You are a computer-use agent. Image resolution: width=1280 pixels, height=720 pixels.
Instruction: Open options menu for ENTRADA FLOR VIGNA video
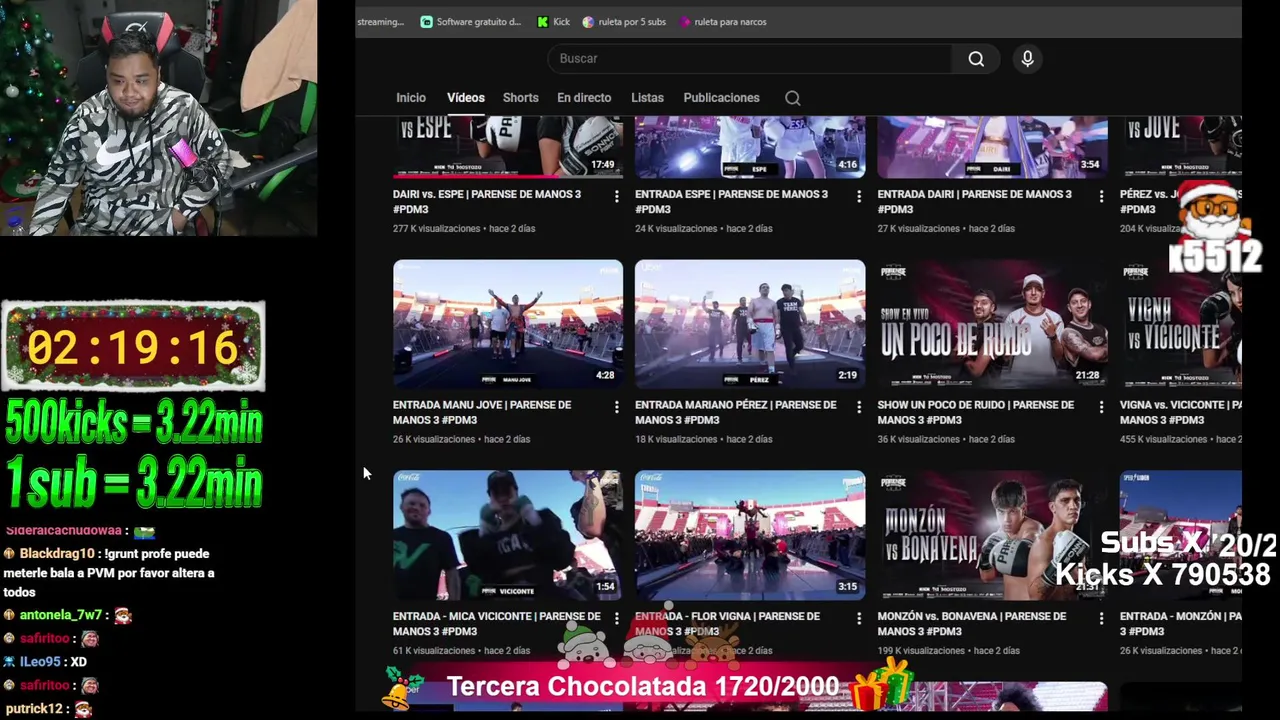click(858, 619)
